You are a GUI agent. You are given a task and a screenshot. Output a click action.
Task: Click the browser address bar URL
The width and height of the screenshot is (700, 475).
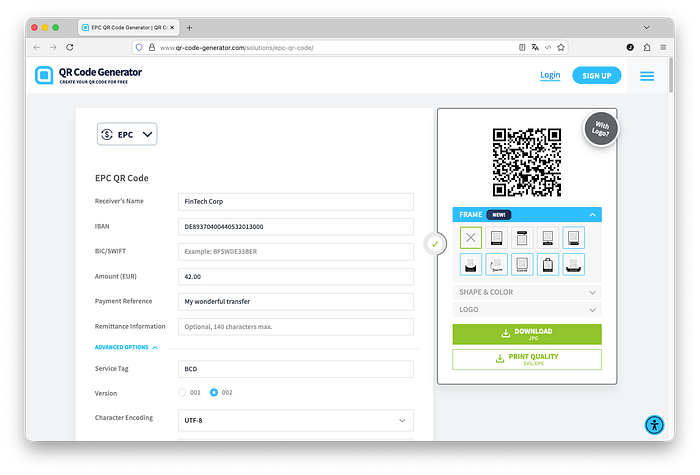[237, 48]
